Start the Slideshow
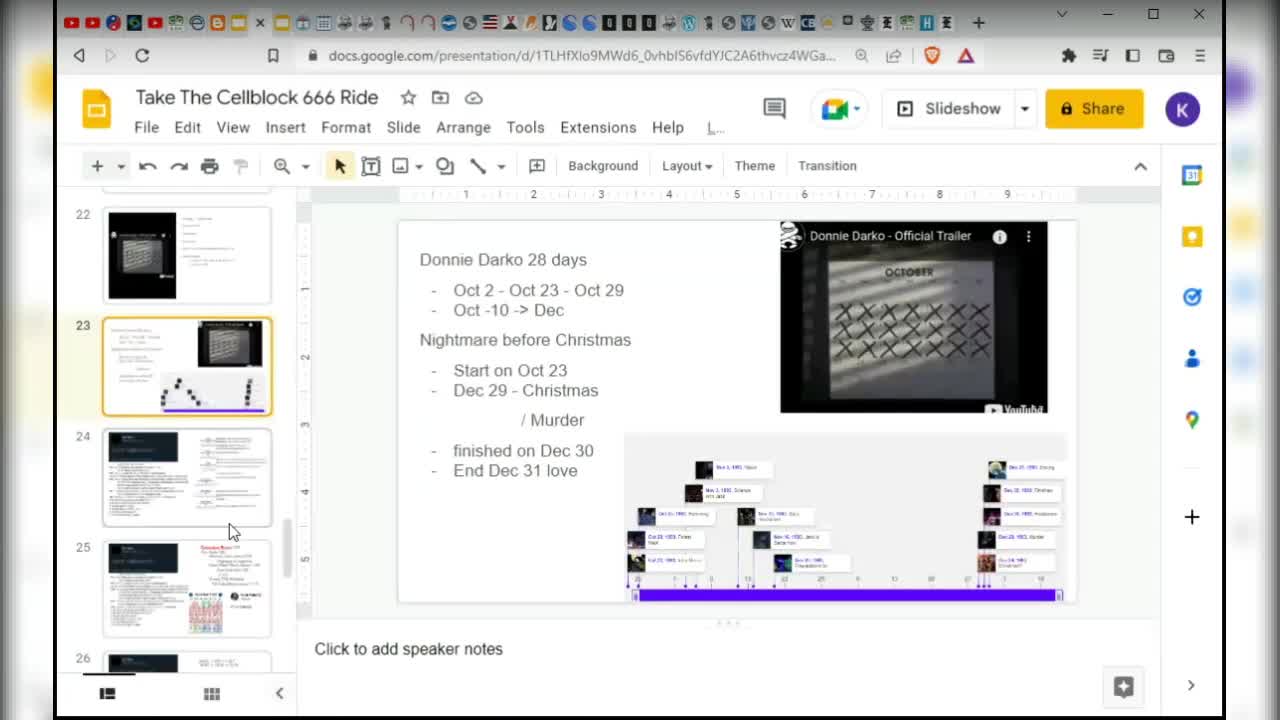Viewport: 1280px width, 720px height. [x=948, y=109]
